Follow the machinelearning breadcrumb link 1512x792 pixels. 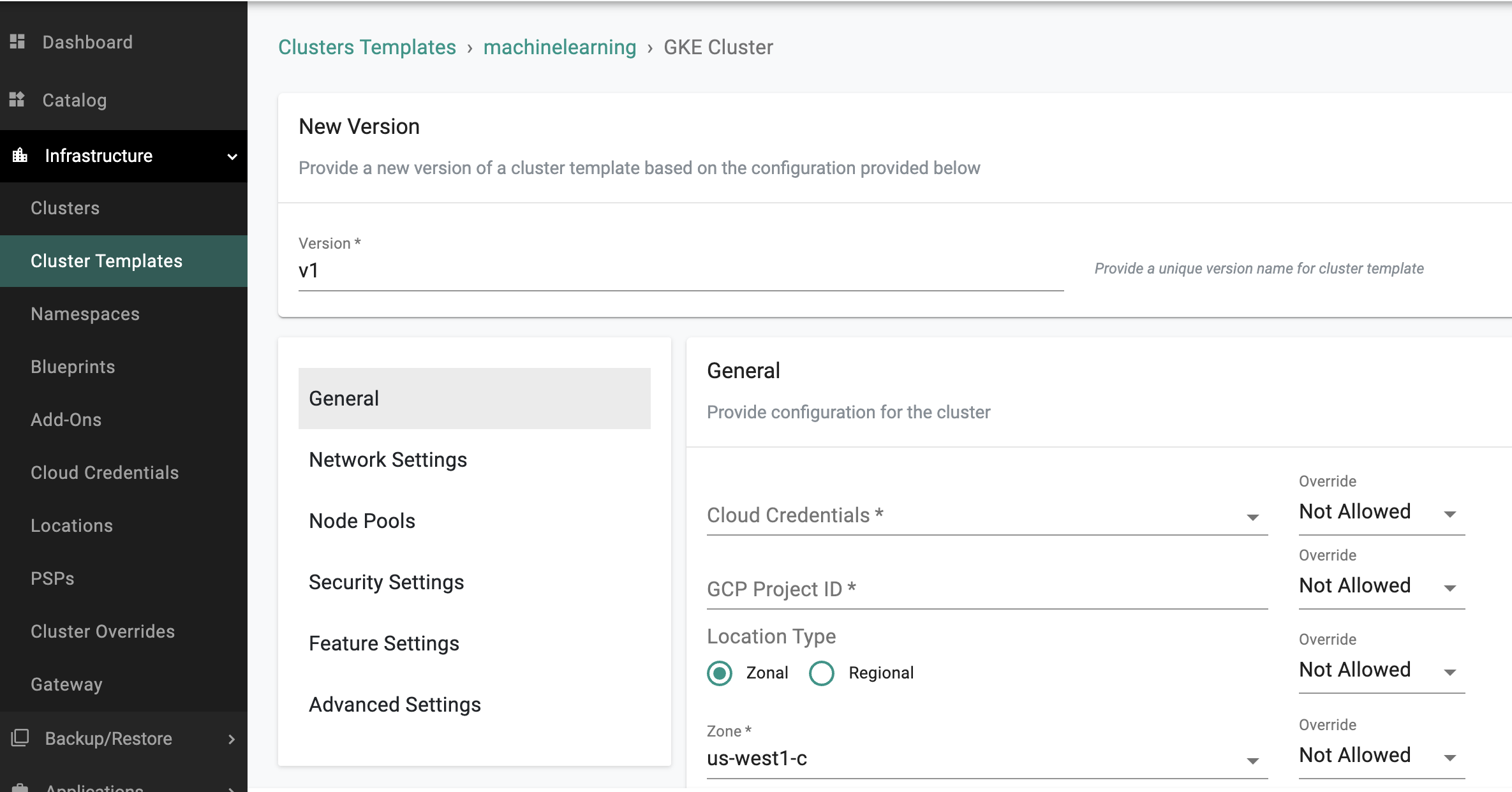coord(560,47)
